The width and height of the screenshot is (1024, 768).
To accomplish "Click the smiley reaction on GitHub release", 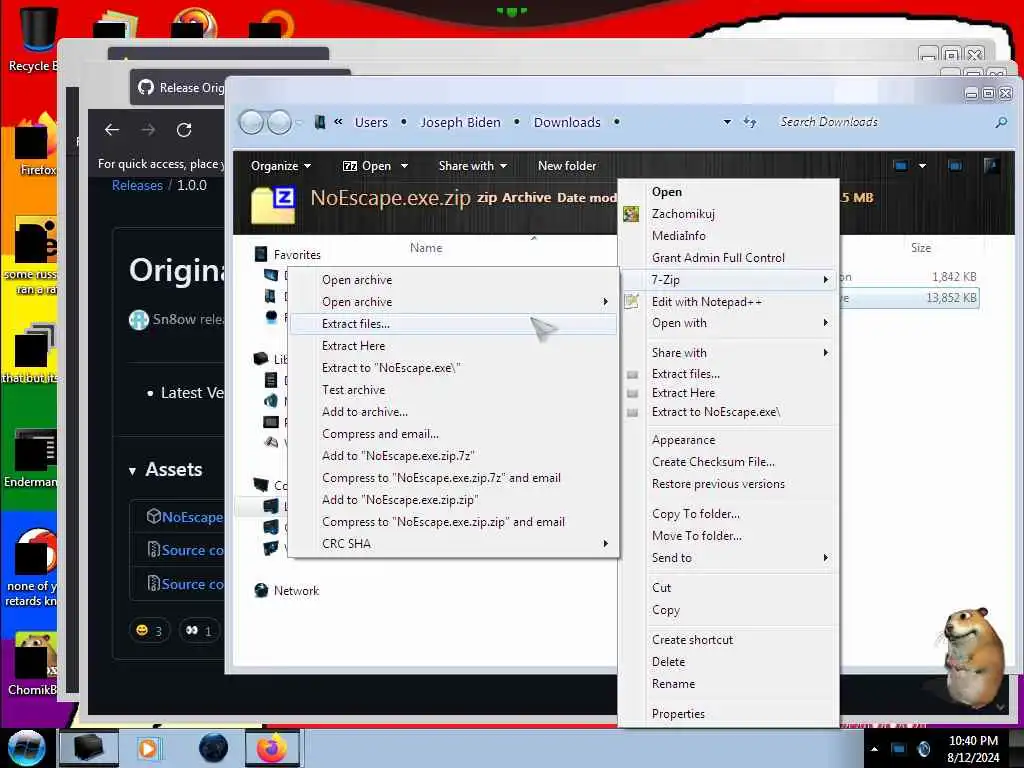I will 149,630.
